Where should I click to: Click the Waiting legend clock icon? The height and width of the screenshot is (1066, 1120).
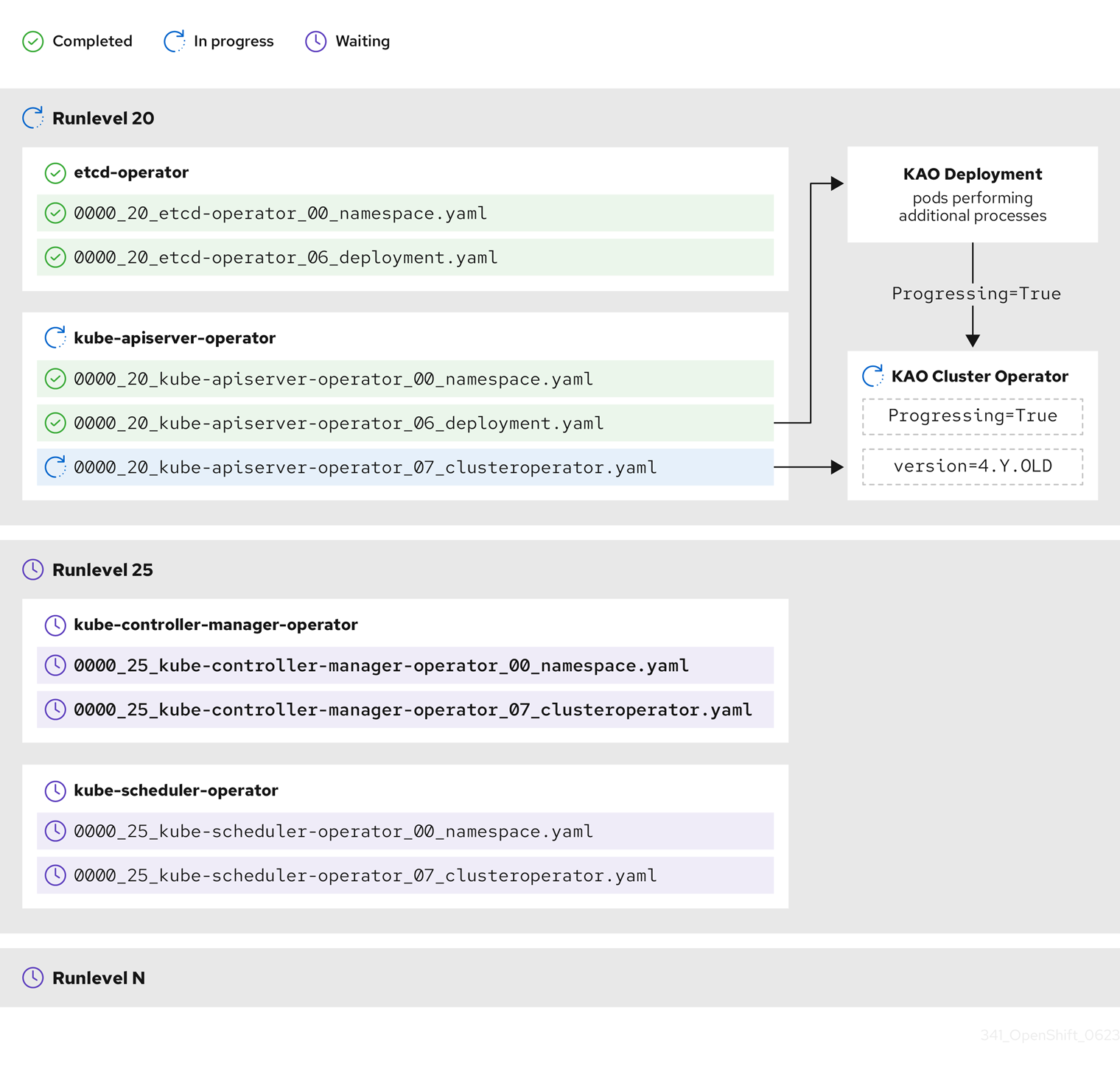(x=315, y=41)
